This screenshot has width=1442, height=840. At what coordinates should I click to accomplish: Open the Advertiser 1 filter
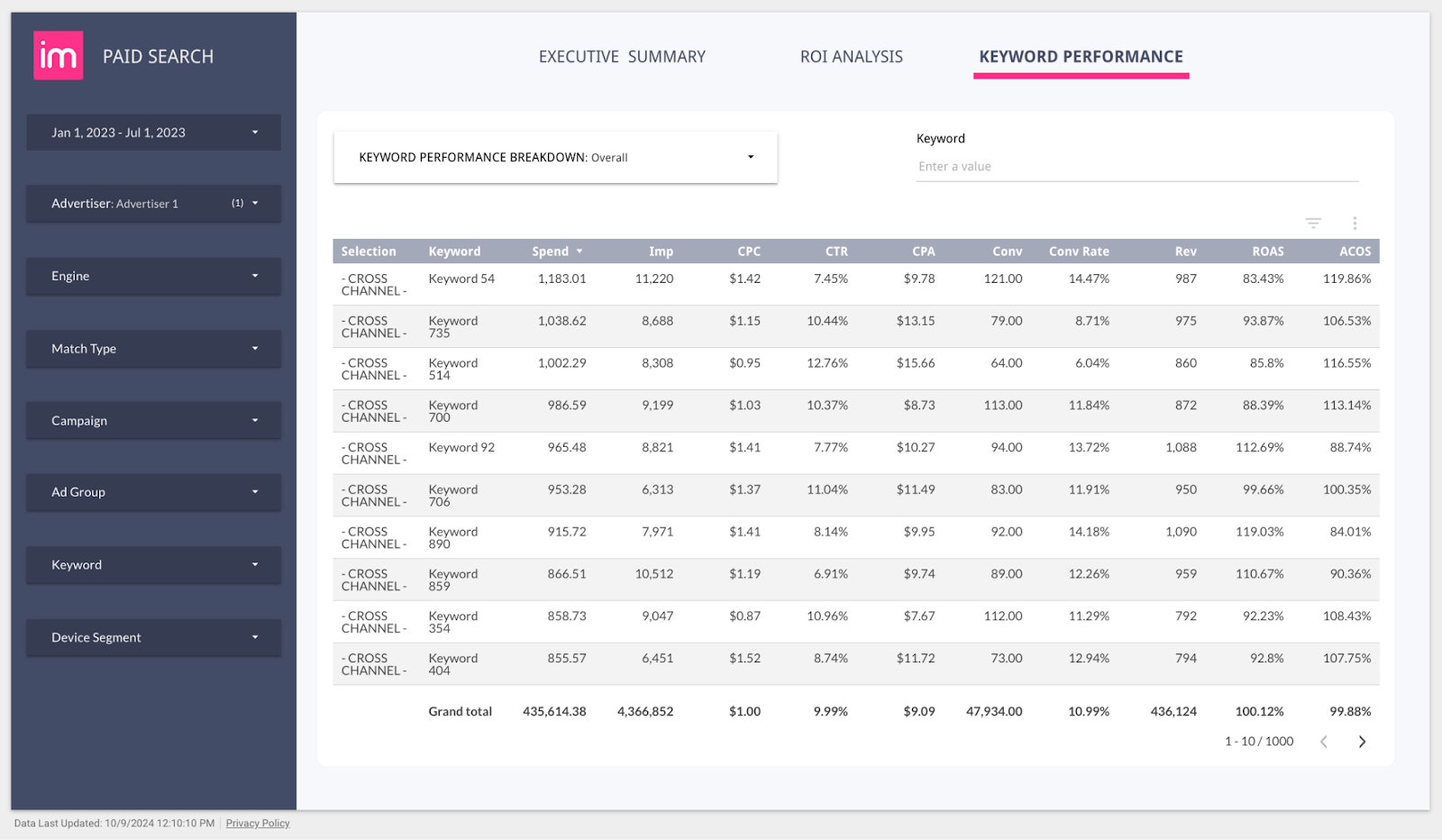[152, 203]
